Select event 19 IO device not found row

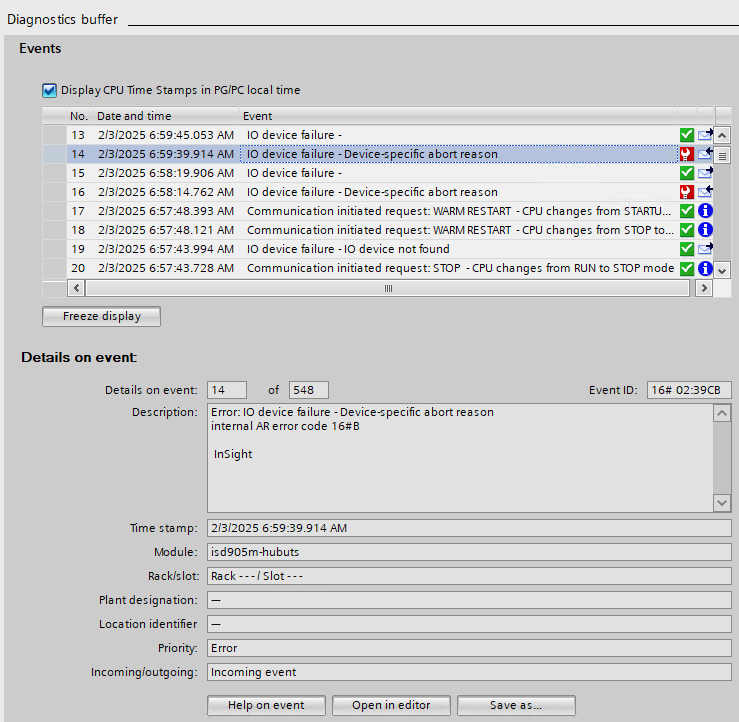point(348,249)
